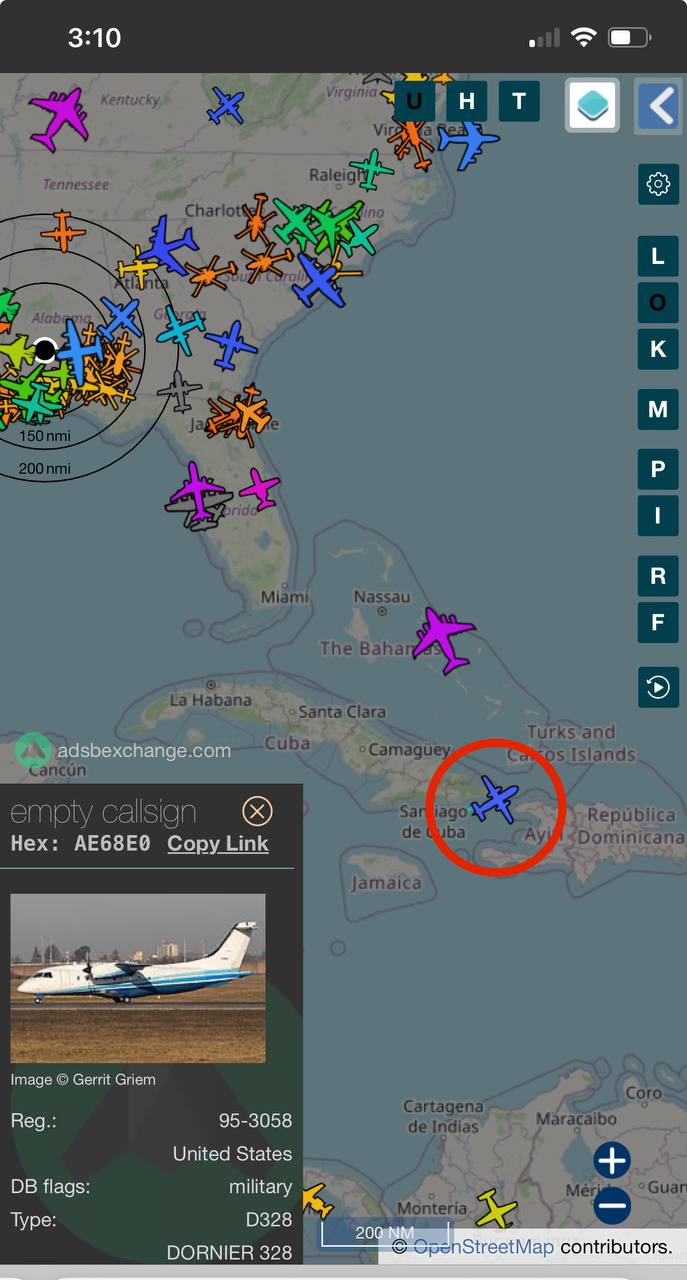The height and width of the screenshot is (1280, 687).
Task: Click the K map option button
Action: pos(658,349)
